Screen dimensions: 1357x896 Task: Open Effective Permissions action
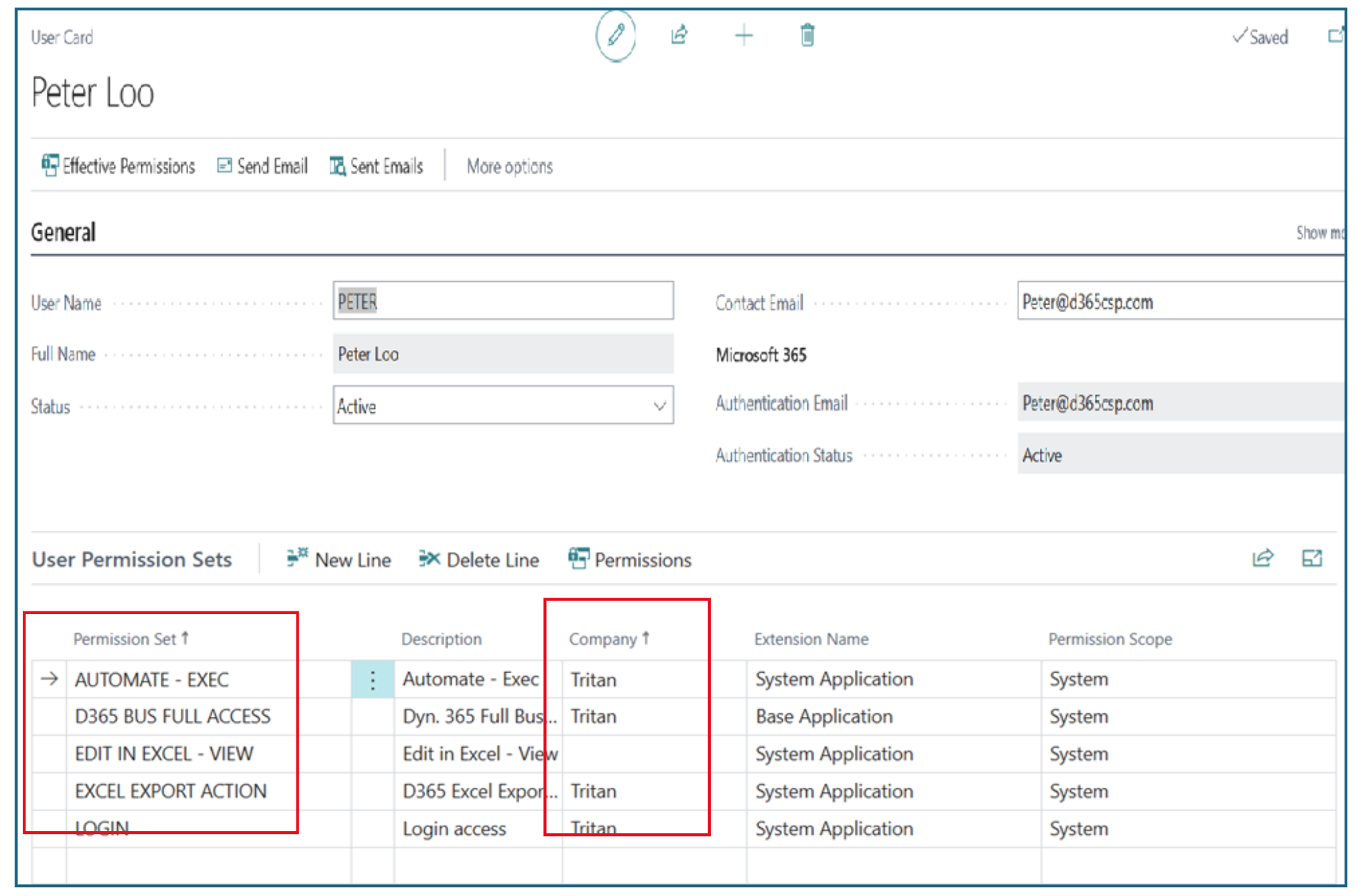pyautogui.click(x=119, y=166)
